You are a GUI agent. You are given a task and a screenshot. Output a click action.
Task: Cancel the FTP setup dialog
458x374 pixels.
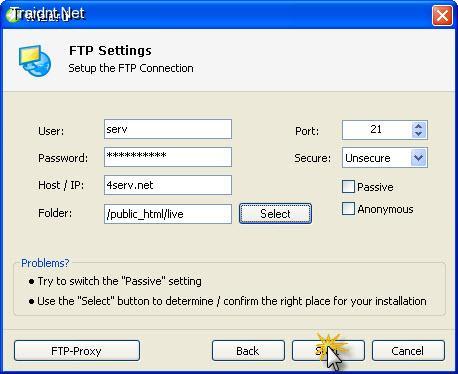[408, 350]
